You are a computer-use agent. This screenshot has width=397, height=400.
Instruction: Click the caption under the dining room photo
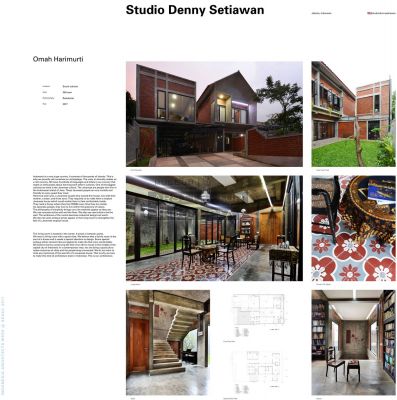tap(135, 284)
